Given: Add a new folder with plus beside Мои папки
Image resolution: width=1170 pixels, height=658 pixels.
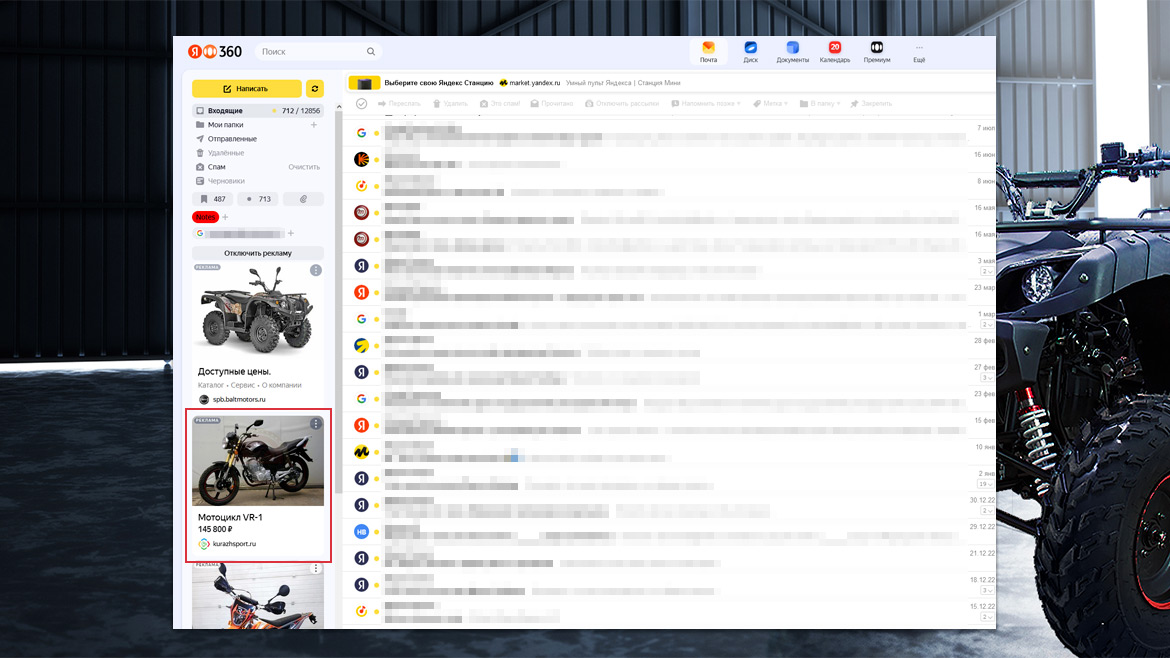Looking at the screenshot, I should pyautogui.click(x=314, y=125).
